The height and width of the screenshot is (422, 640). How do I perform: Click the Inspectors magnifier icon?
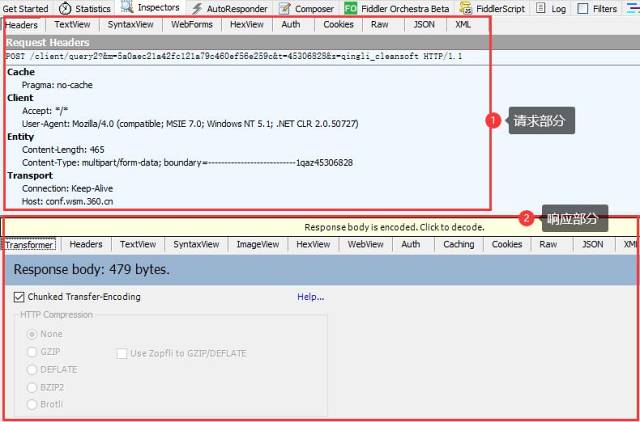127,7
